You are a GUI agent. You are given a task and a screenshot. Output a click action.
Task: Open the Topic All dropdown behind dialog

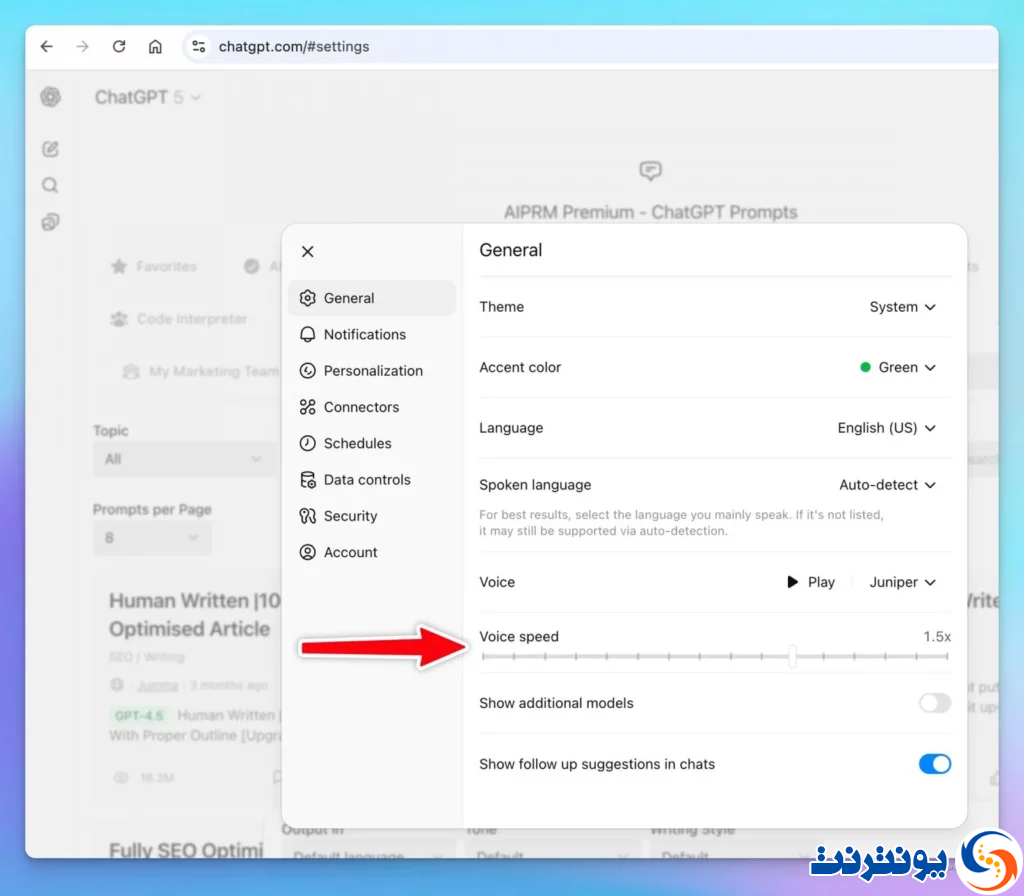point(183,459)
